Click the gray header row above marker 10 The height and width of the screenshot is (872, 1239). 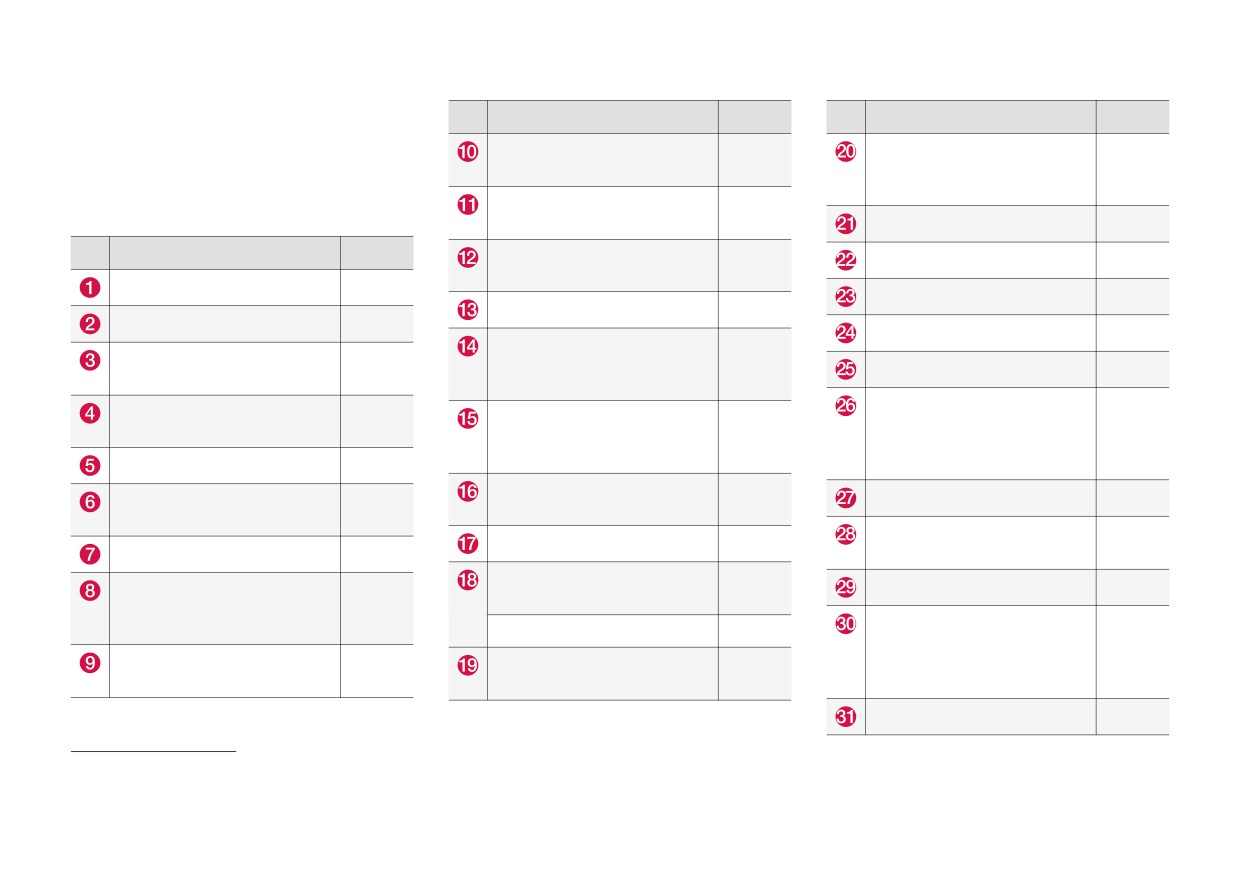pos(620,117)
